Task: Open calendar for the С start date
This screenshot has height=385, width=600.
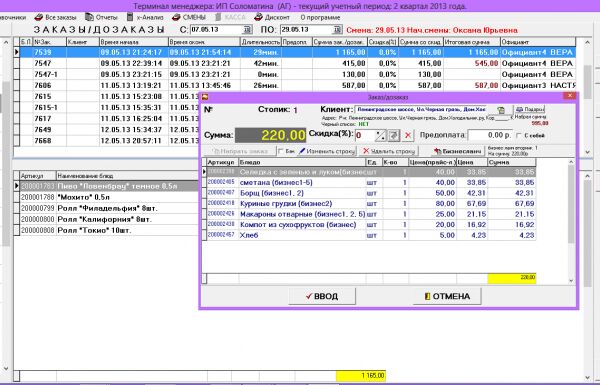Action: pos(247,29)
